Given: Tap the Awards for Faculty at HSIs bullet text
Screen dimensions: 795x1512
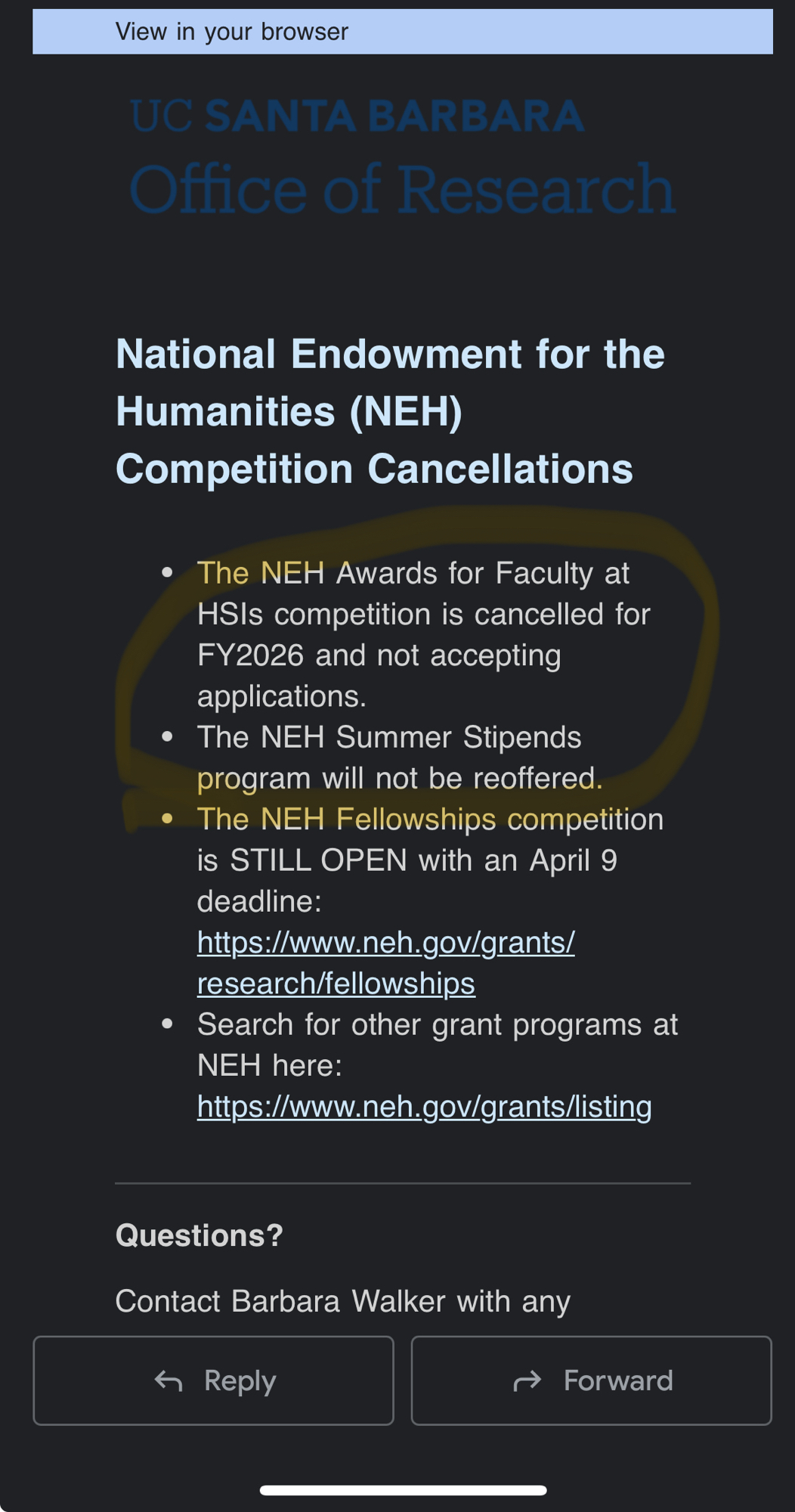Looking at the screenshot, I should pos(423,634).
